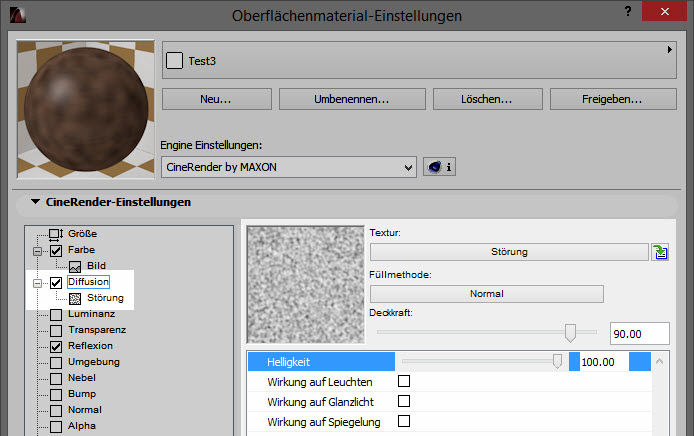
Task: Click the Freigeben... button
Action: [x=613, y=99]
